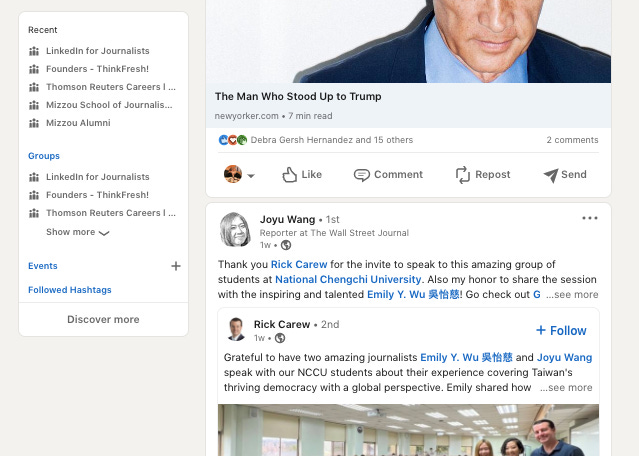Click Discover more button
639x456 pixels.
[x=104, y=319]
